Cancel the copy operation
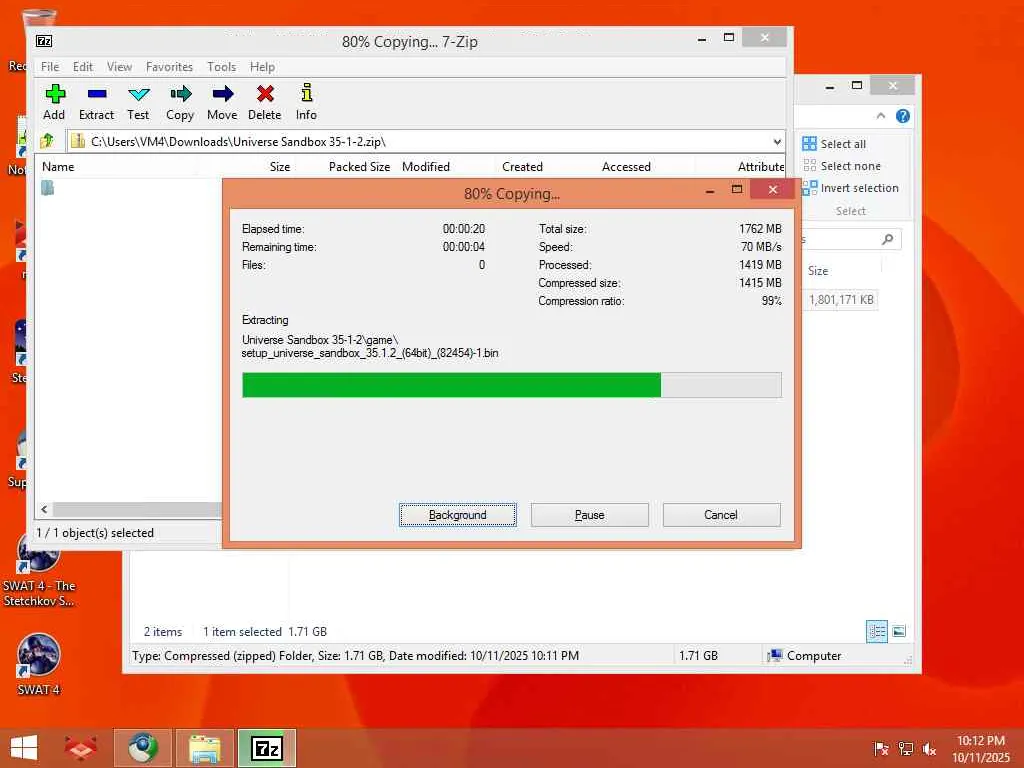 [722, 515]
